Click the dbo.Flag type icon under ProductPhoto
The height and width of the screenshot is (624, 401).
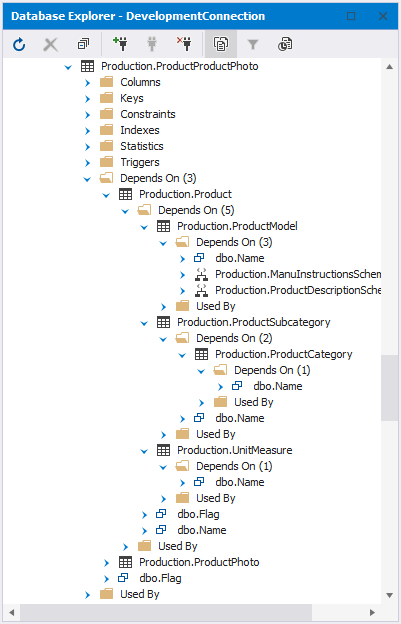click(123, 578)
